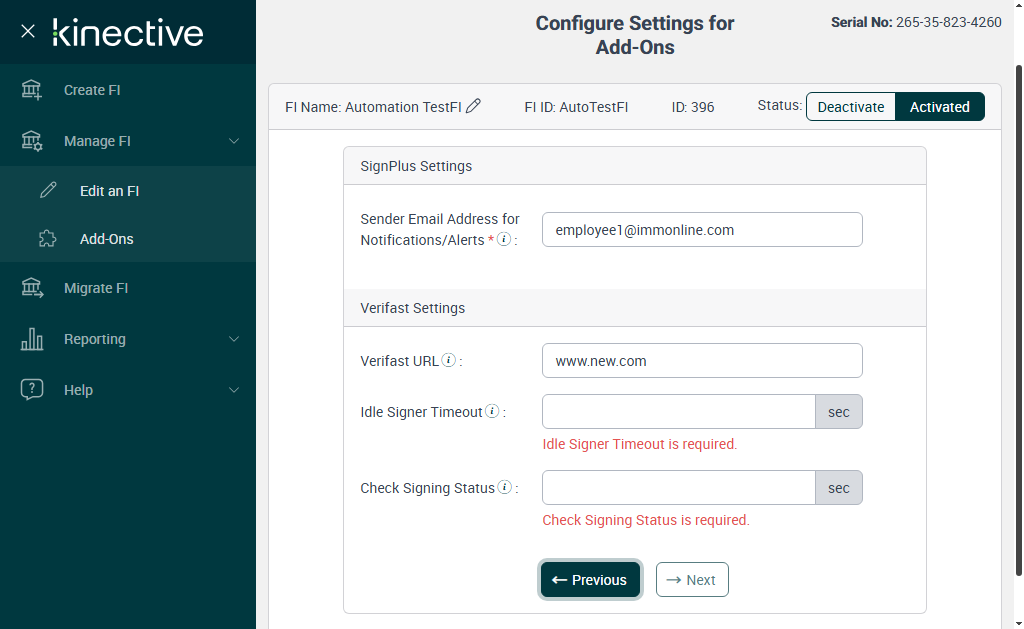Click the Idle Signer Timeout input field
Image resolution: width=1024 pixels, height=629 pixels.
click(x=679, y=412)
